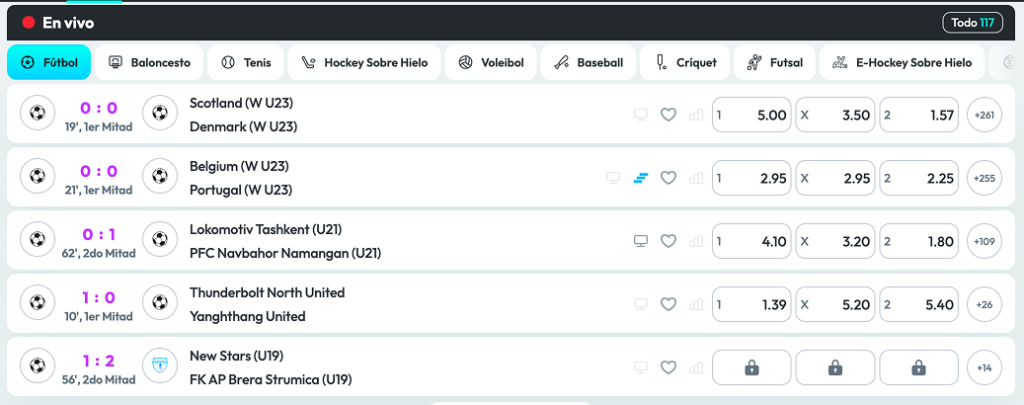Select the Hockey Sobre Hielo tab
Image resolution: width=1024 pixels, height=405 pixels.
pos(364,62)
